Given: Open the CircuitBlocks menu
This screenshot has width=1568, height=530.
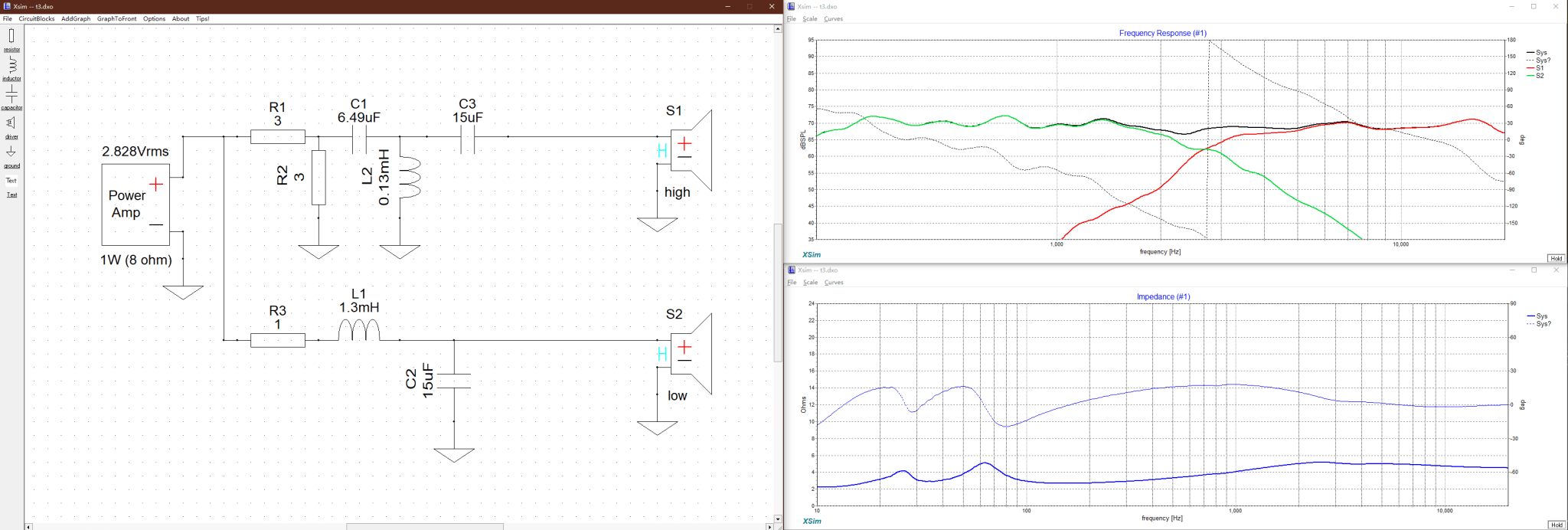Looking at the screenshot, I should pyautogui.click(x=37, y=18).
